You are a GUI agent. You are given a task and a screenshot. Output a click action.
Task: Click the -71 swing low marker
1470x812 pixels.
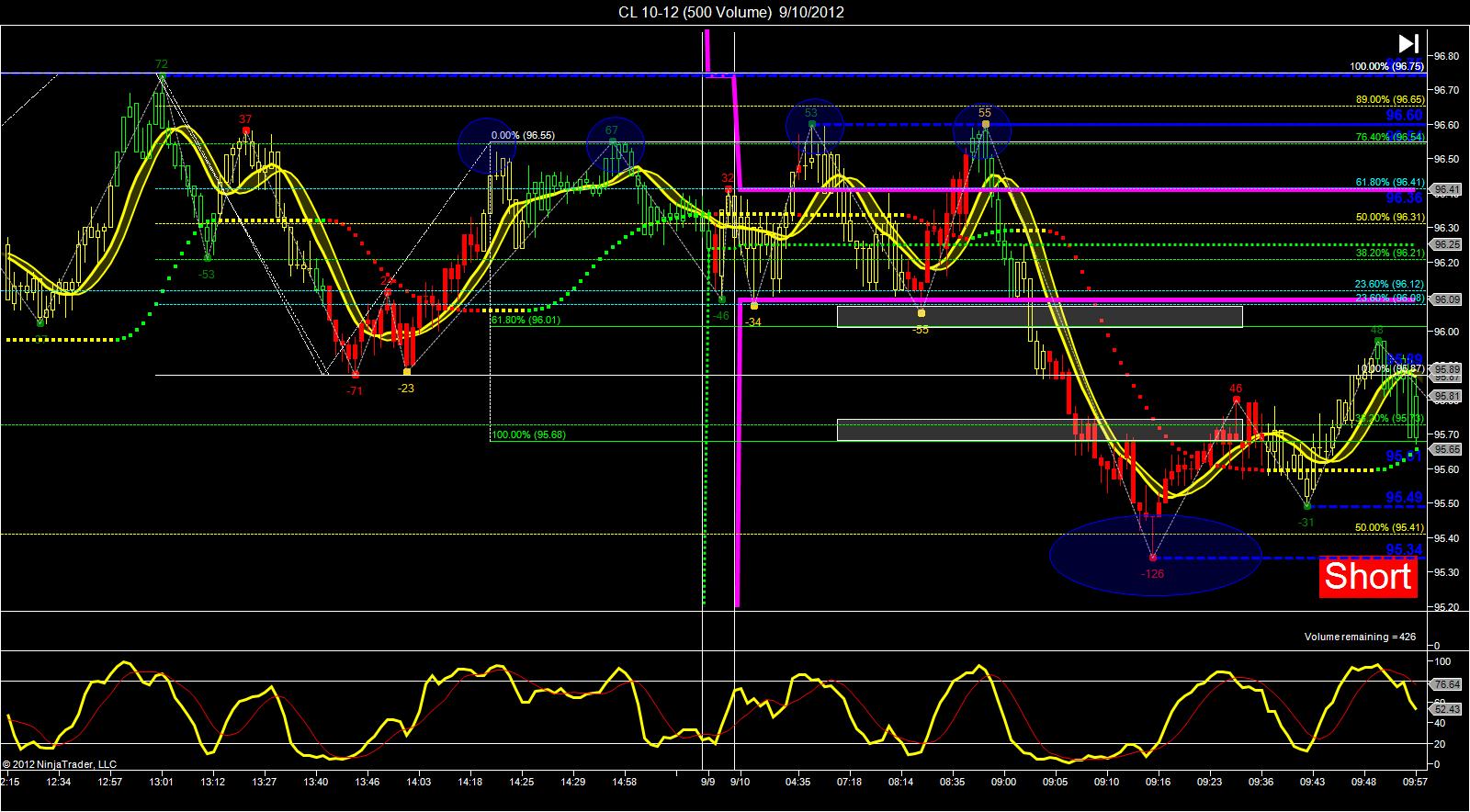tap(354, 391)
